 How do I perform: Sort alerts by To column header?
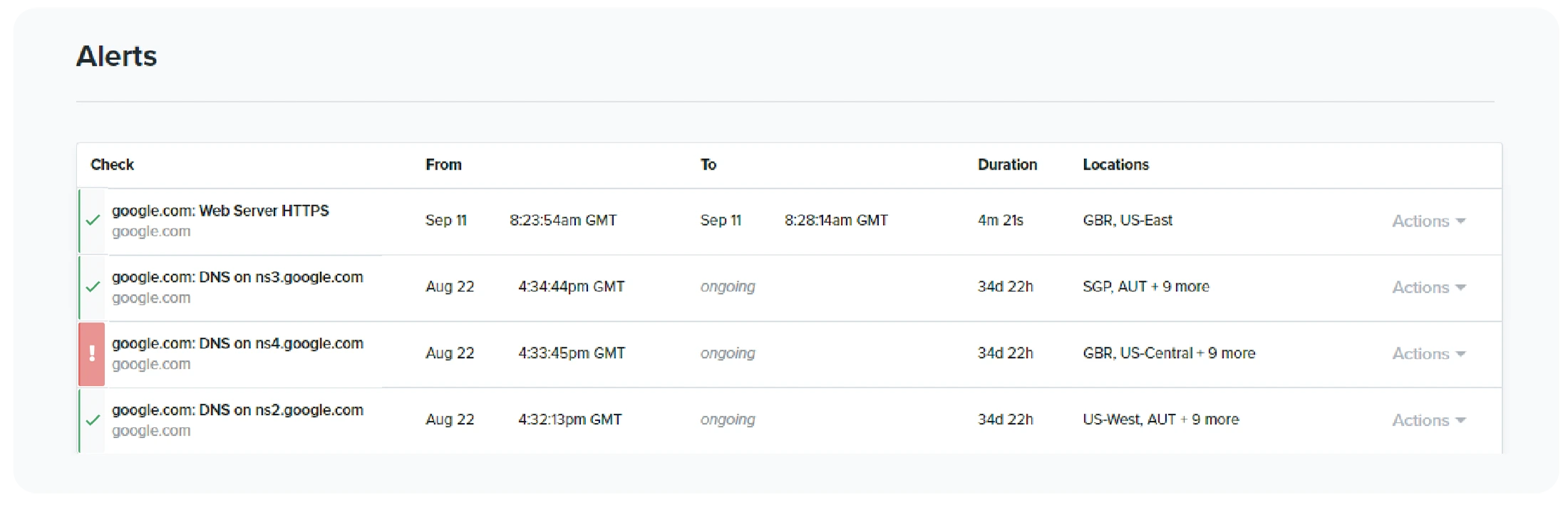click(708, 164)
